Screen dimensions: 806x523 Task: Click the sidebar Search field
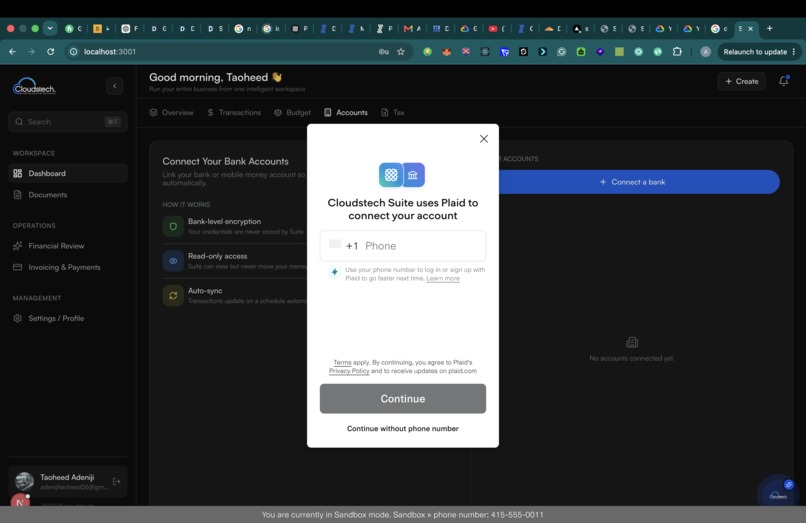[67, 122]
